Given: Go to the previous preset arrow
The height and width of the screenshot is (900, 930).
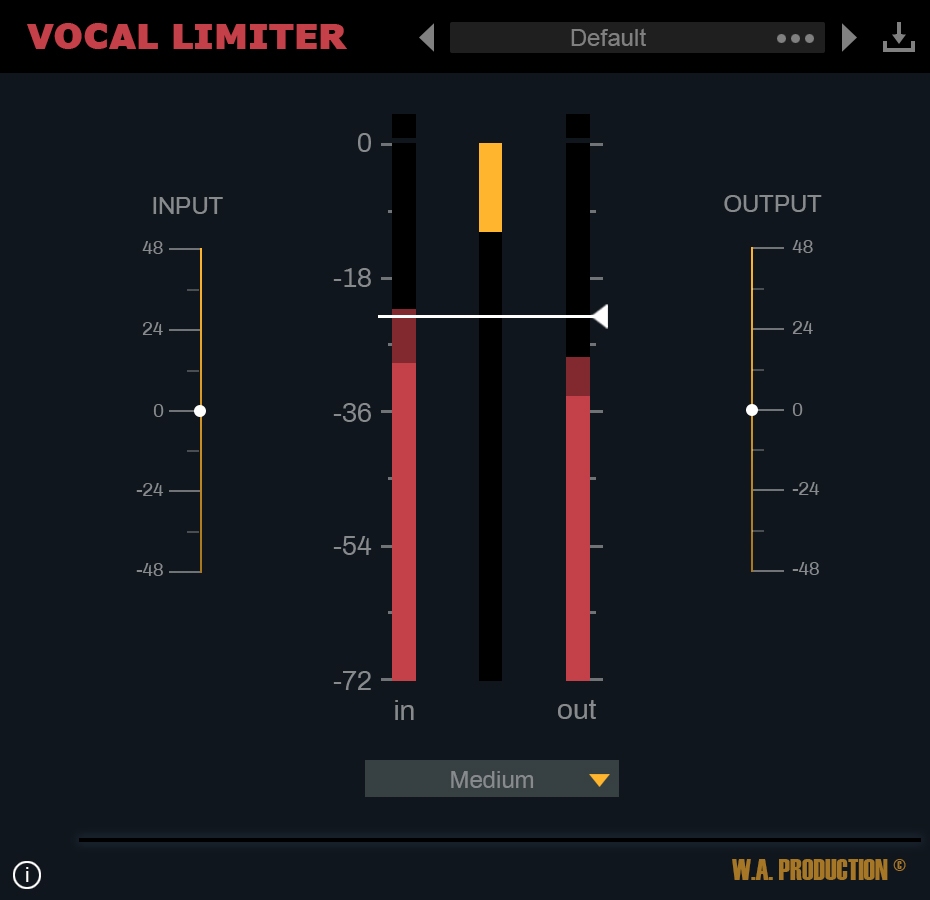Looking at the screenshot, I should [x=427, y=37].
